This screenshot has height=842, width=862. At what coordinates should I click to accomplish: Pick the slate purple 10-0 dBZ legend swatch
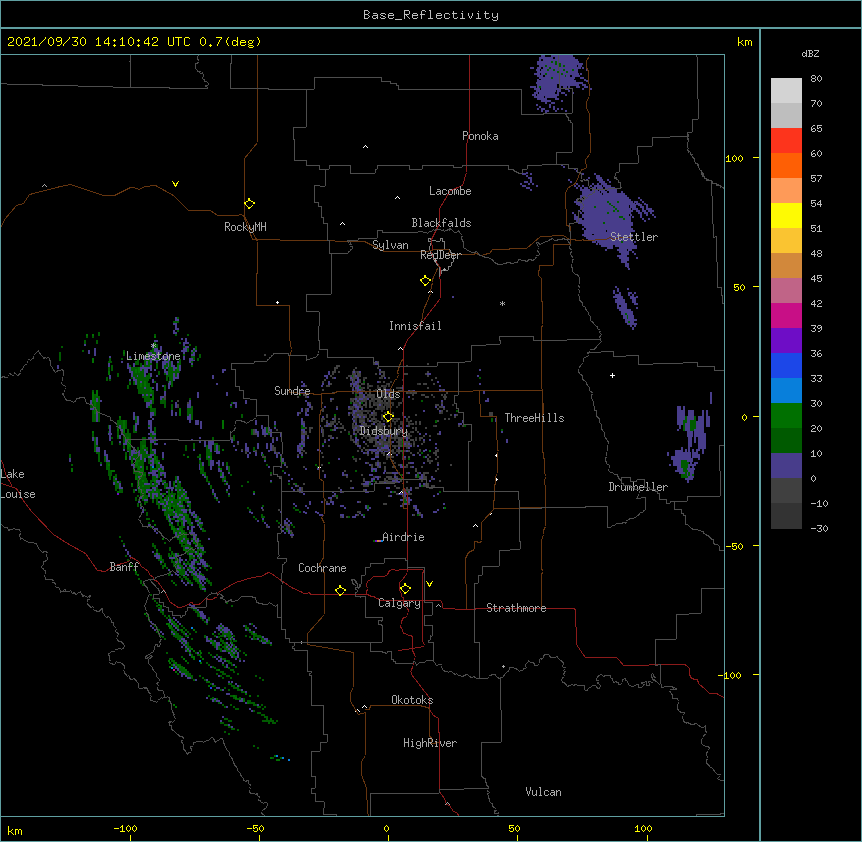(x=786, y=466)
